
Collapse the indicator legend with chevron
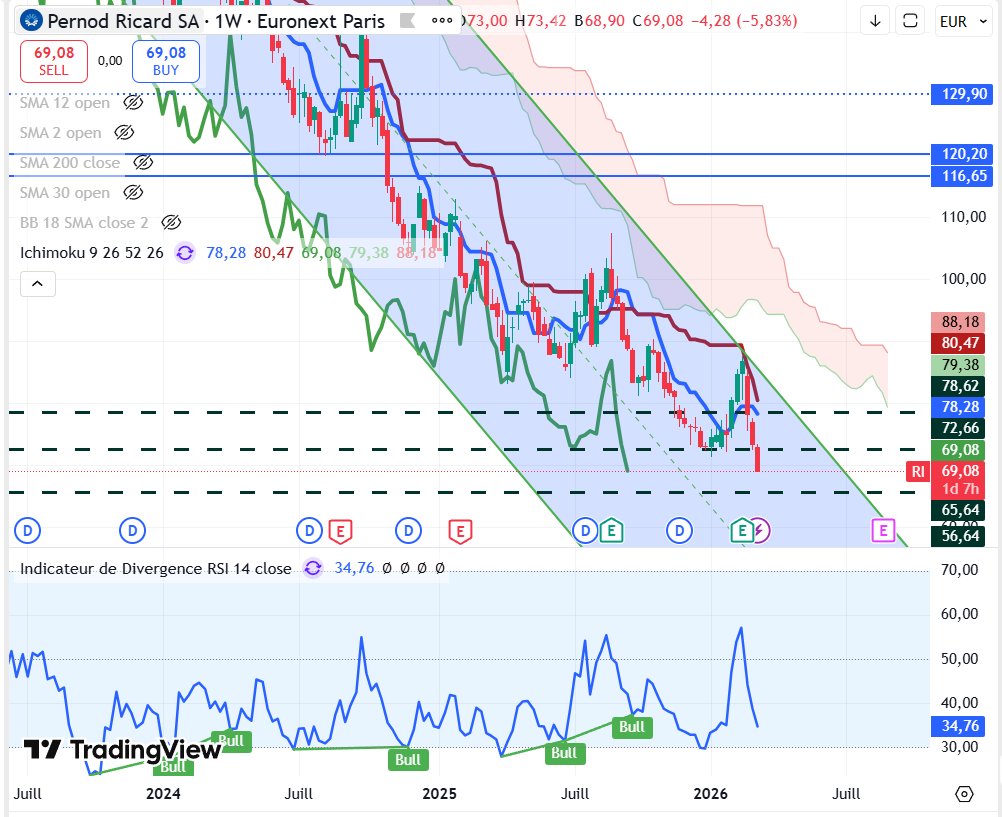click(x=37, y=284)
